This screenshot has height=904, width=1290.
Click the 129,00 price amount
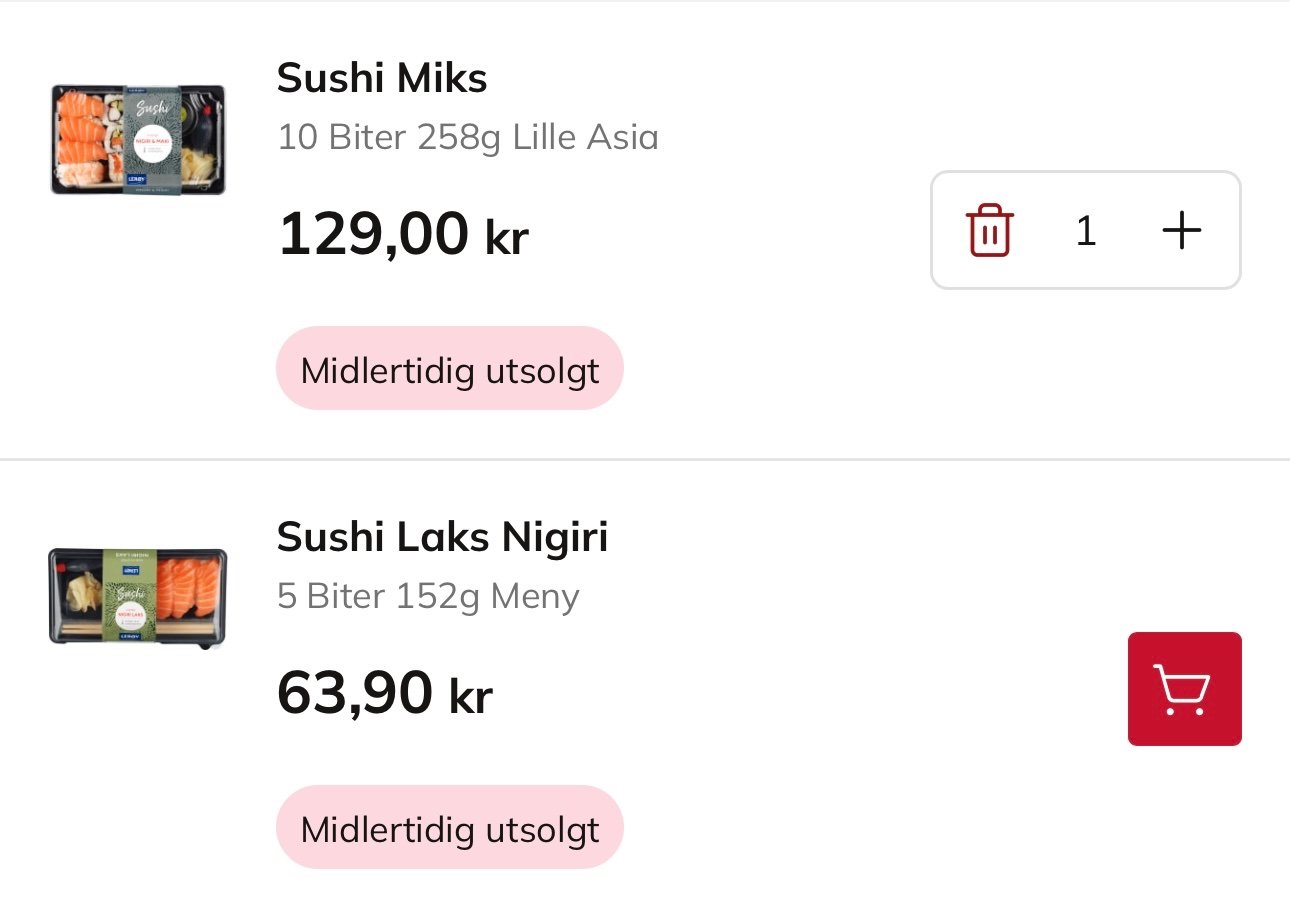[x=373, y=235]
